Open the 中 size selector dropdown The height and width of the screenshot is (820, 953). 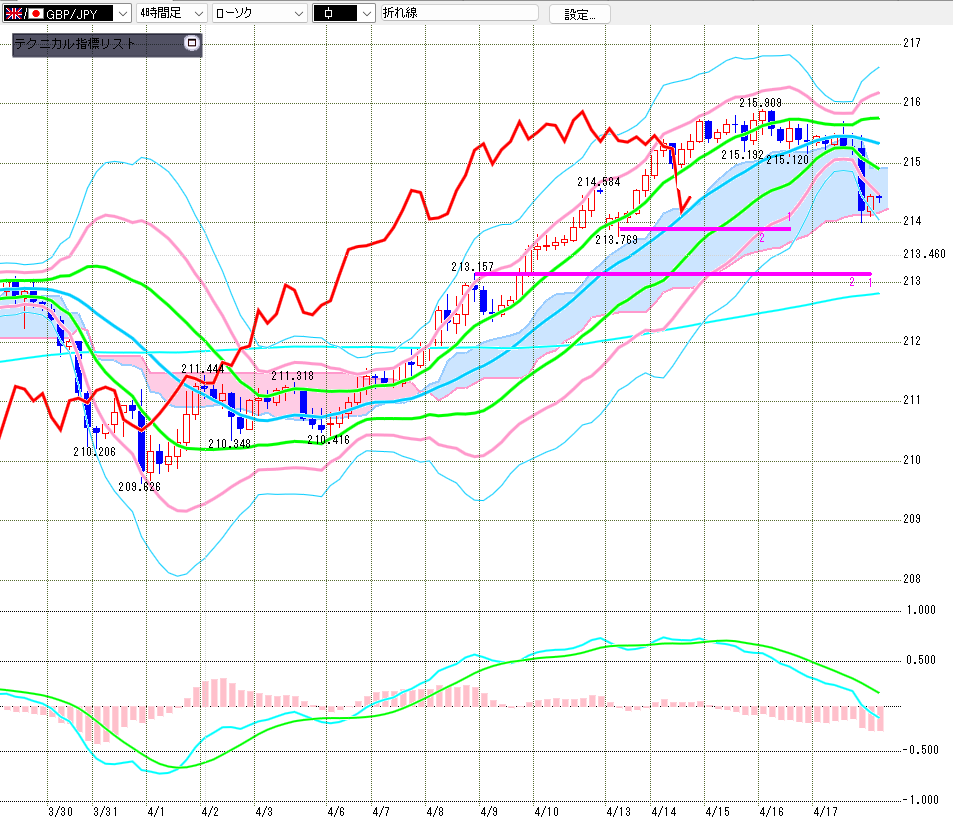tap(366, 13)
